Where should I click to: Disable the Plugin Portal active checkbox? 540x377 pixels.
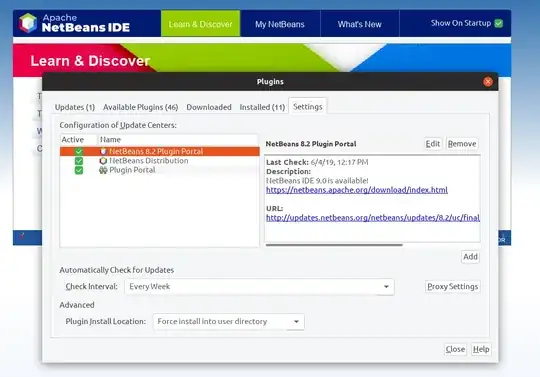tap(79, 170)
